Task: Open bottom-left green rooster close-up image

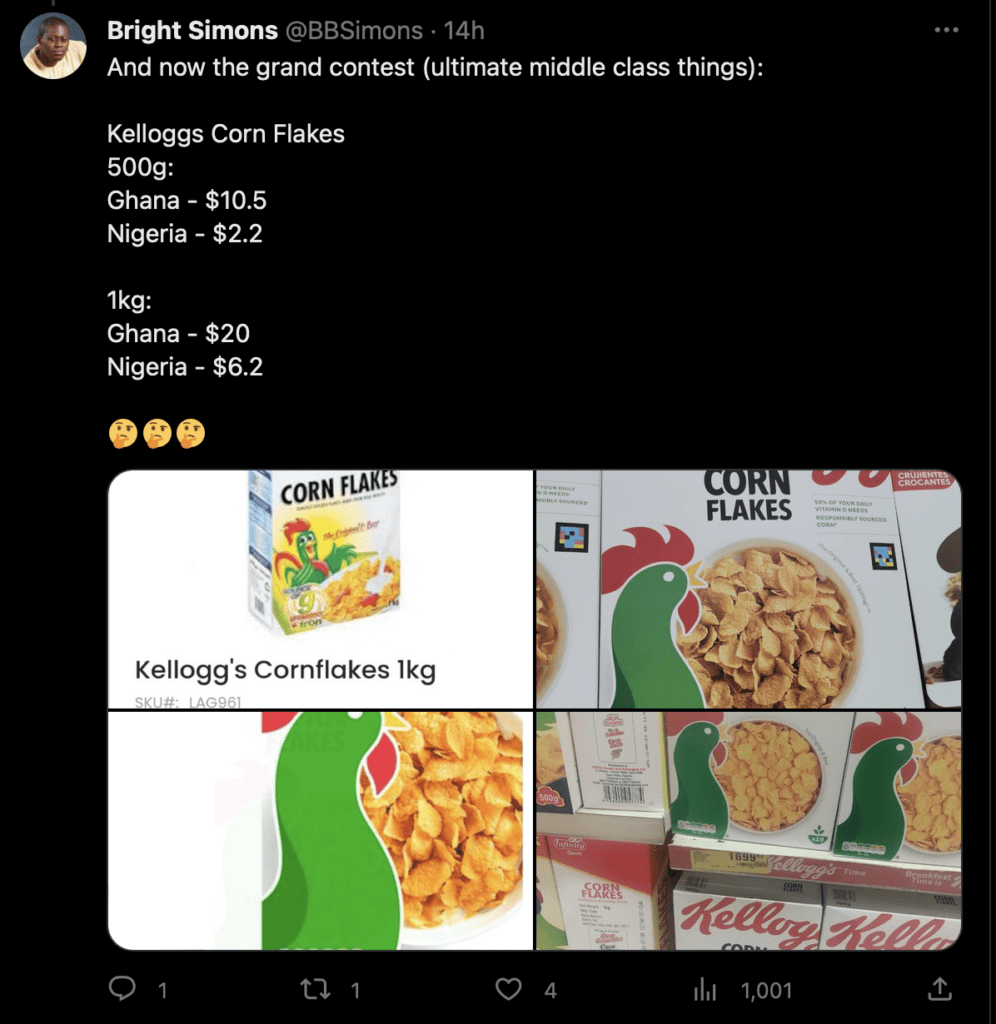Action: [320, 830]
